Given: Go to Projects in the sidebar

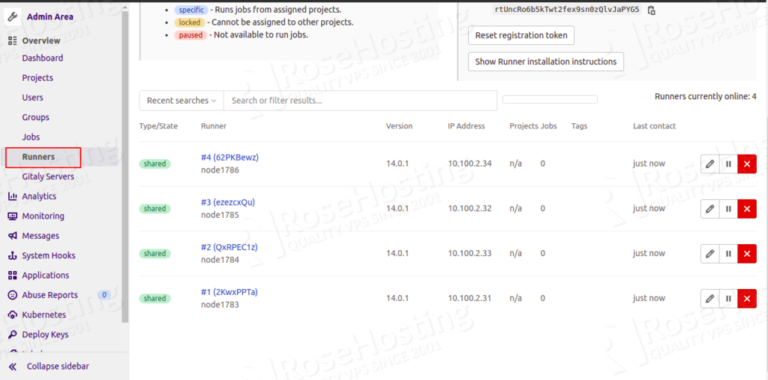Looking at the screenshot, I should 38,78.
